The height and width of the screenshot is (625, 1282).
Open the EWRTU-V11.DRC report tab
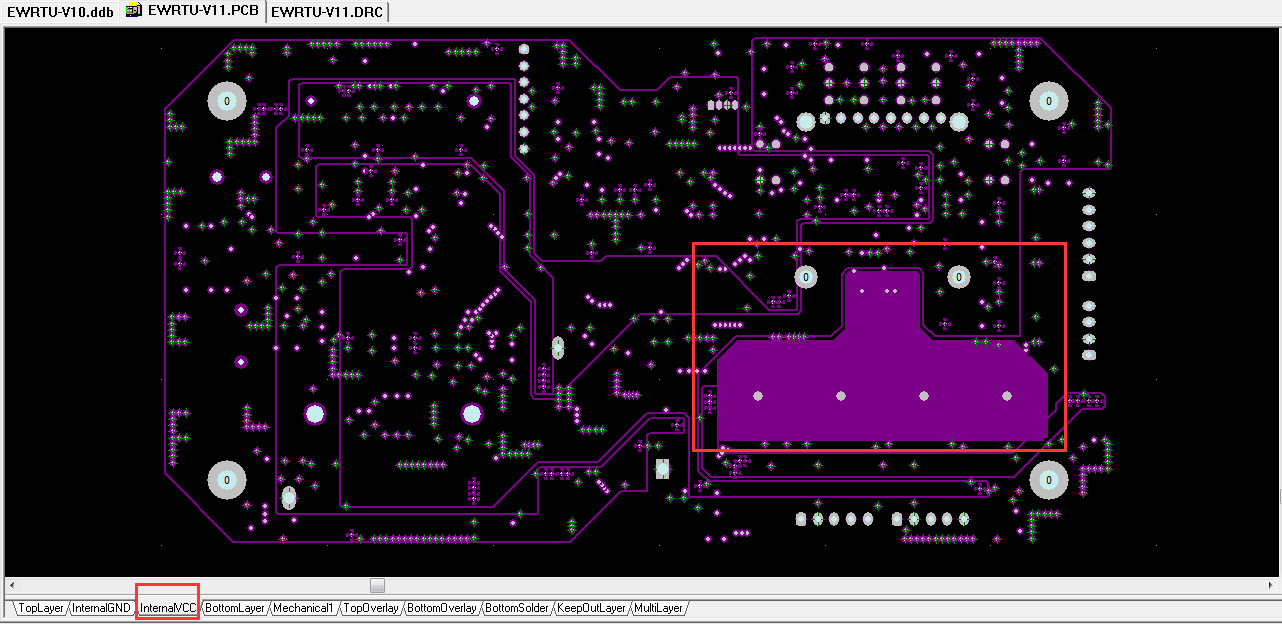326,11
